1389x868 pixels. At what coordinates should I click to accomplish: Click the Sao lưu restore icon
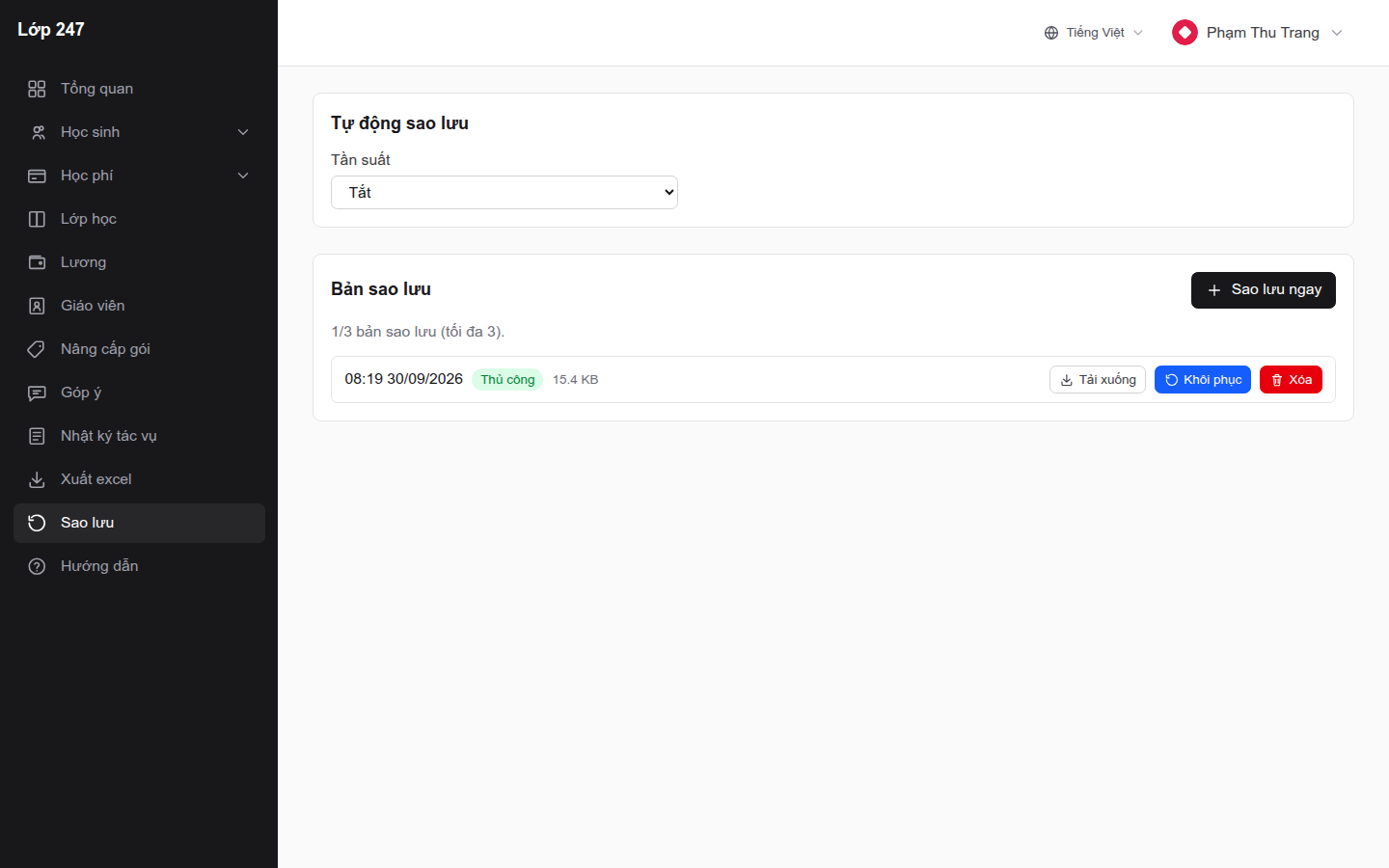click(37, 523)
